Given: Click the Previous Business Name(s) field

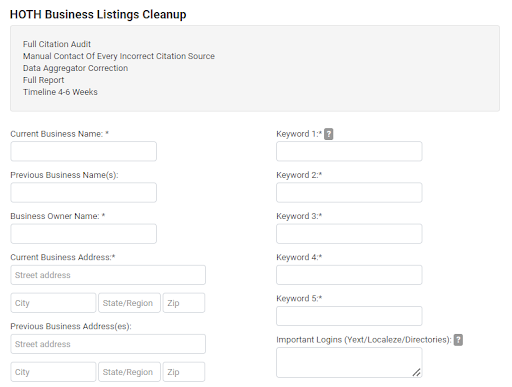Looking at the screenshot, I should (x=83, y=192).
